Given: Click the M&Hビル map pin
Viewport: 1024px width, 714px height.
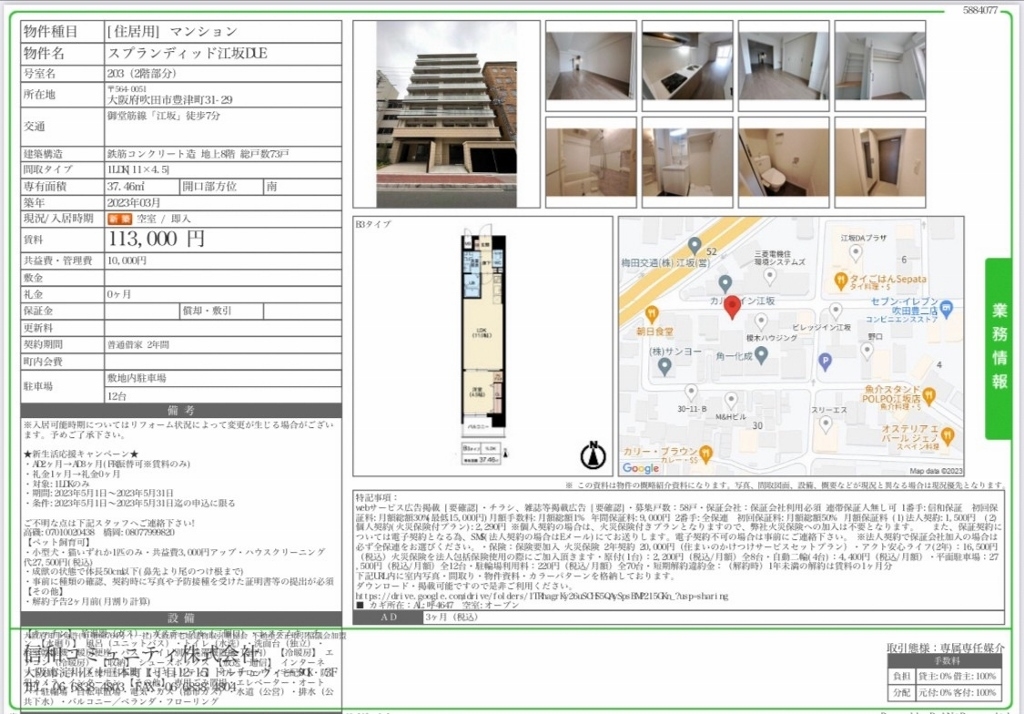Looking at the screenshot, I should click(x=731, y=400).
